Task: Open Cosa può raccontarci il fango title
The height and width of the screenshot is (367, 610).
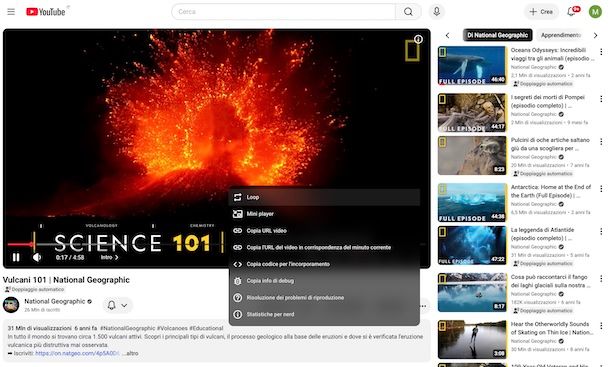Action: click(x=550, y=281)
